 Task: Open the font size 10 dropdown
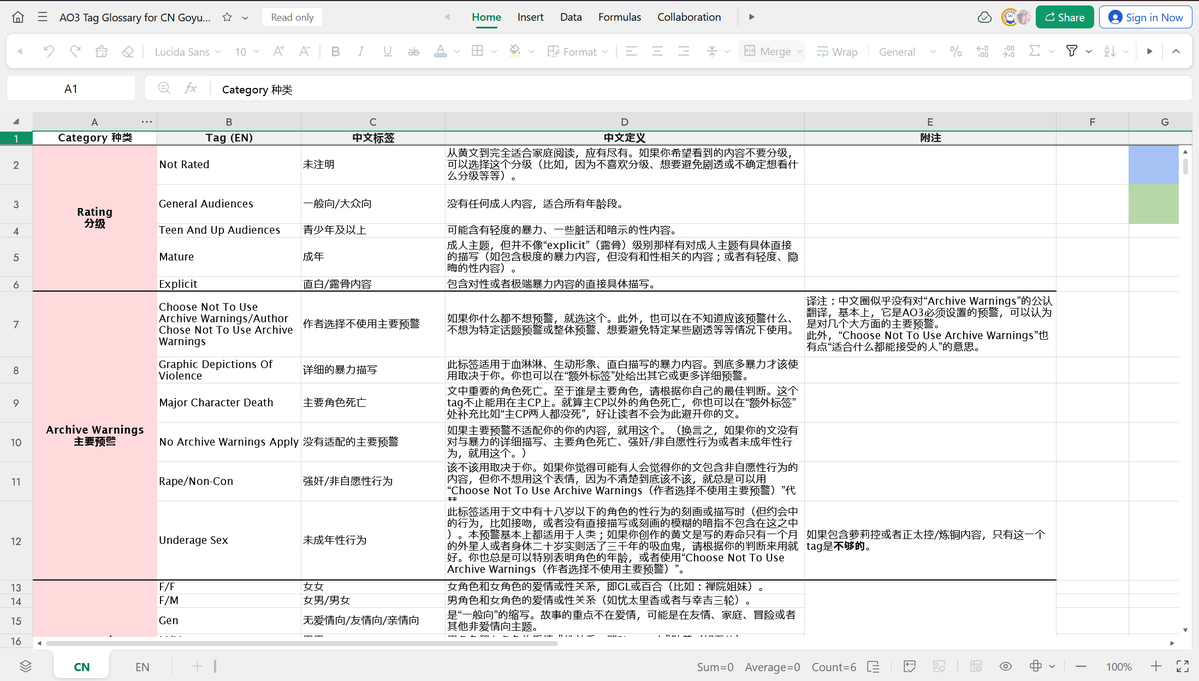(246, 51)
